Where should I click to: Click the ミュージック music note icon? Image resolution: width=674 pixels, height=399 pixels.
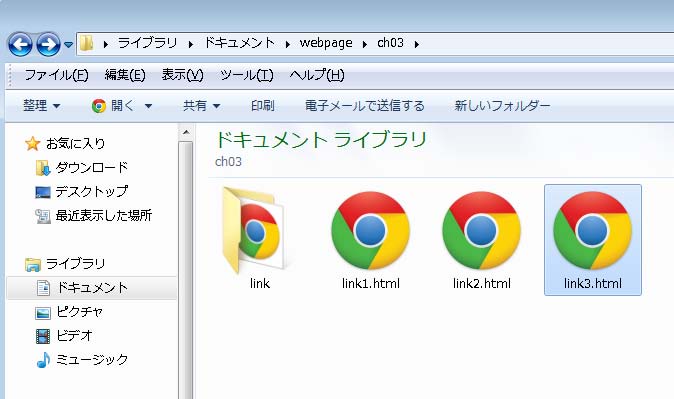click(43, 360)
